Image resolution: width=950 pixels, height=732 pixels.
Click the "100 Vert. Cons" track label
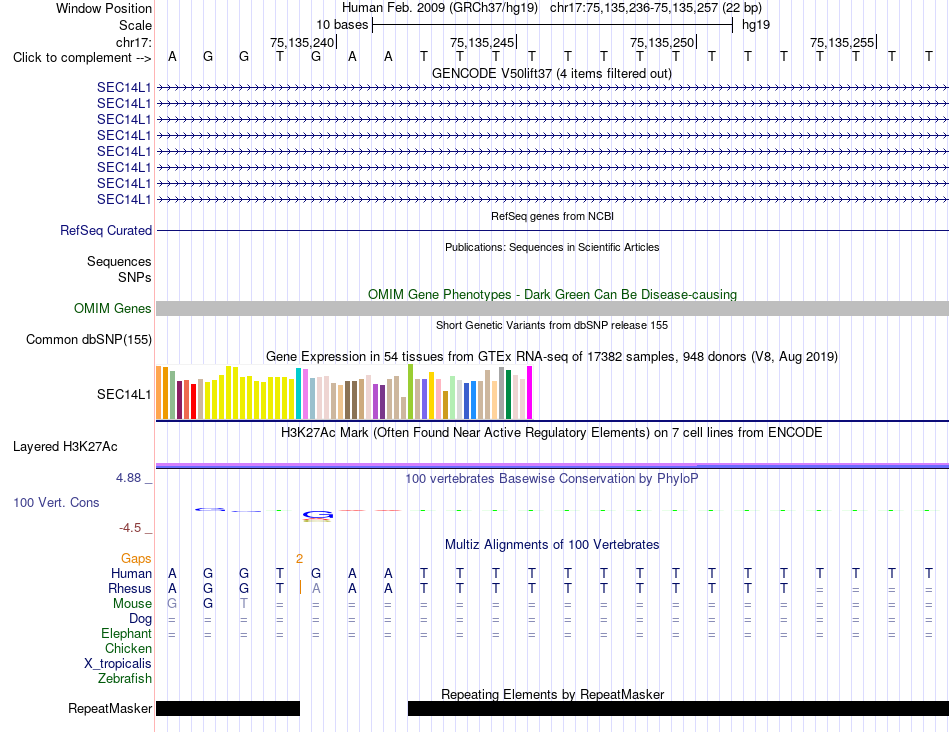(x=56, y=502)
